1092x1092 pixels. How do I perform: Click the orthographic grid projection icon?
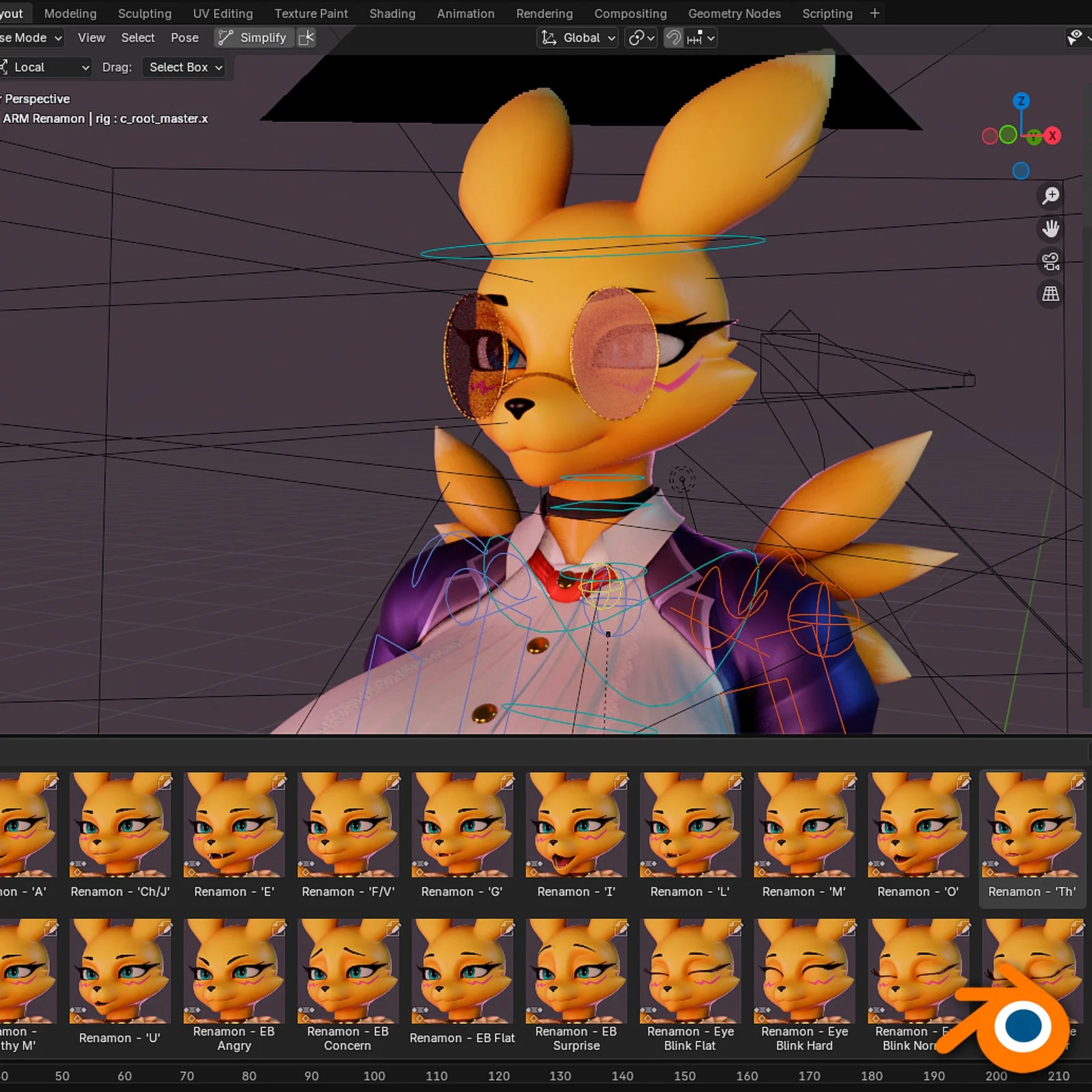pyautogui.click(x=1050, y=295)
